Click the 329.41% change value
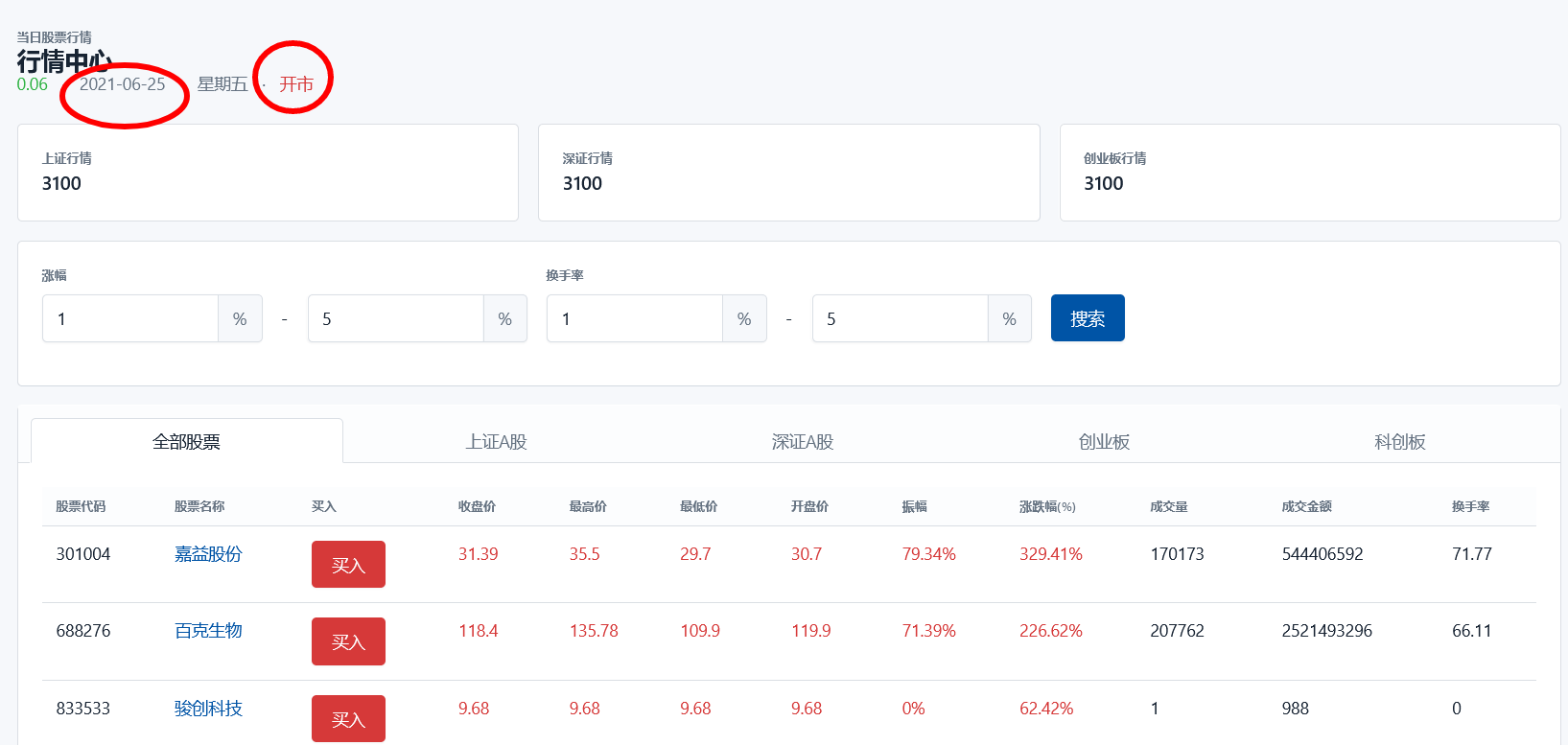 point(1051,554)
